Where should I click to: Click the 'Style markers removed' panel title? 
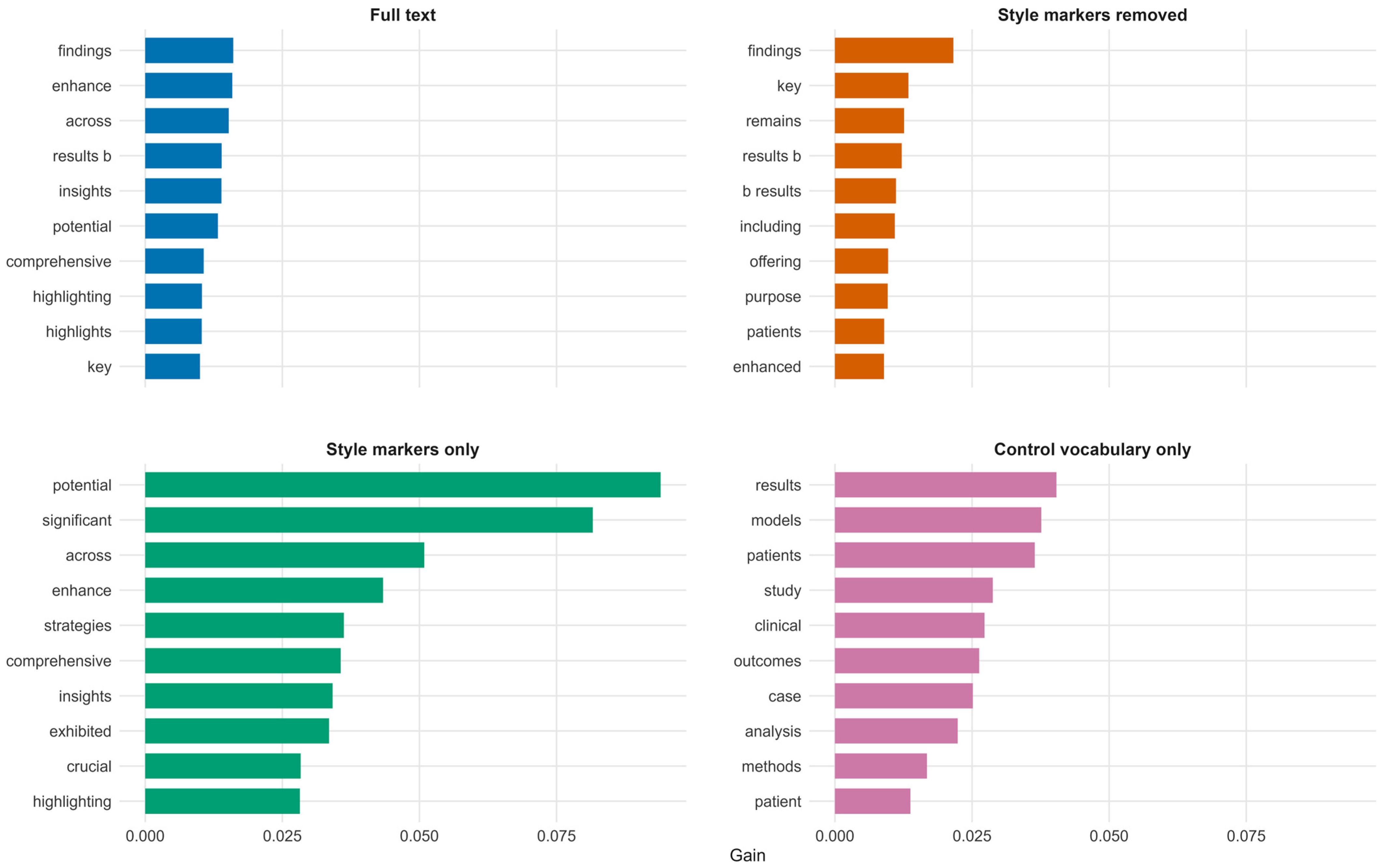1092,15
